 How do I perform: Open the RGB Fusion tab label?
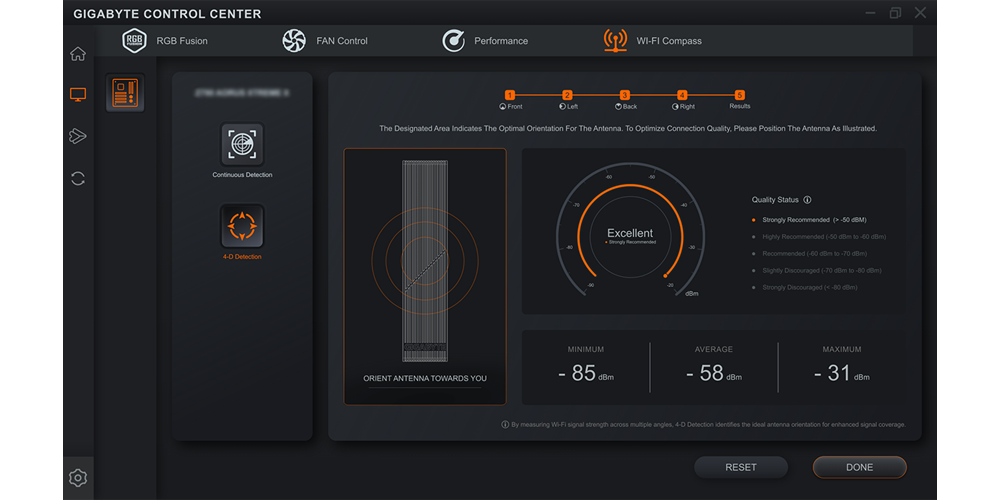pyautogui.click(x=182, y=41)
